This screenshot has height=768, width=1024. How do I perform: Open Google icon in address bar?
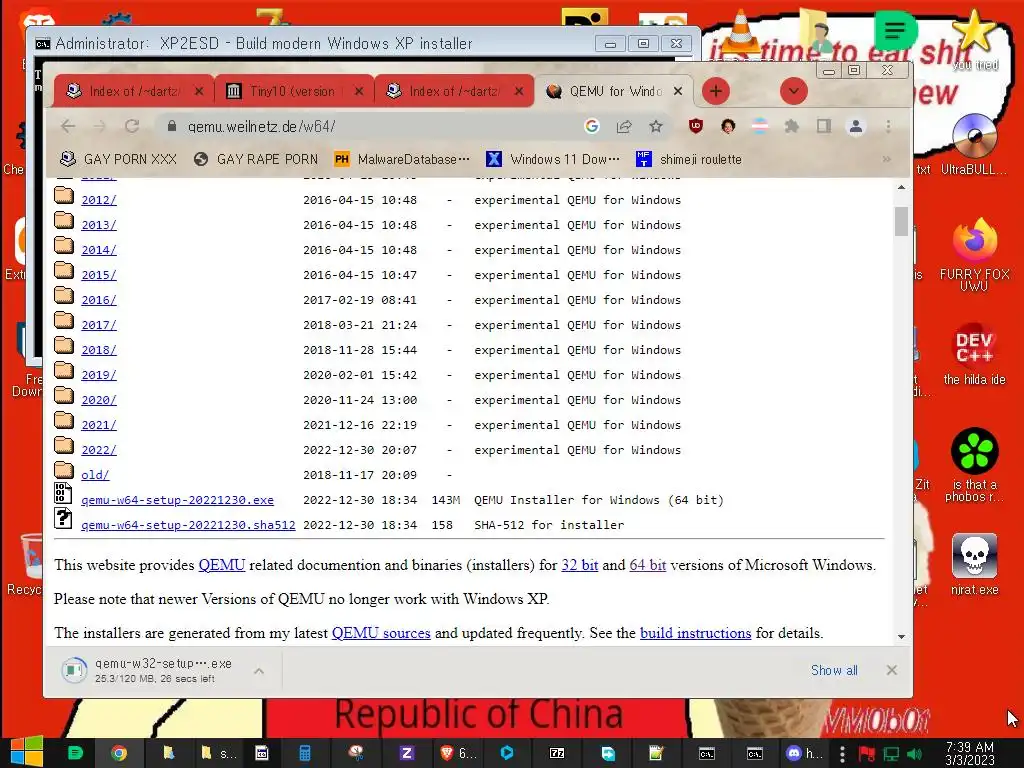(592, 126)
